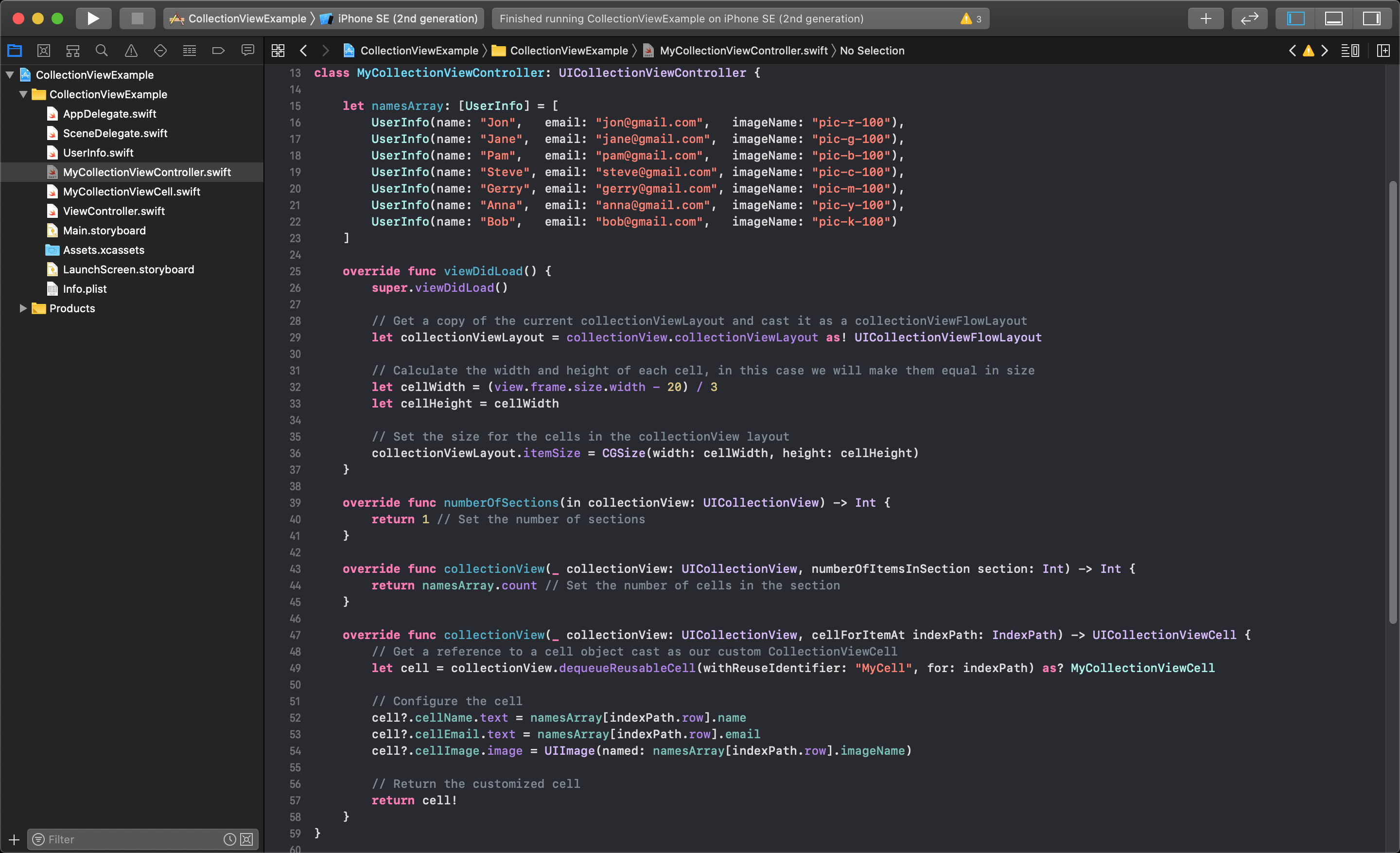The height and width of the screenshot is (853, 1400).
Task: Show the Issue navigator
Action: pos(131,51)
